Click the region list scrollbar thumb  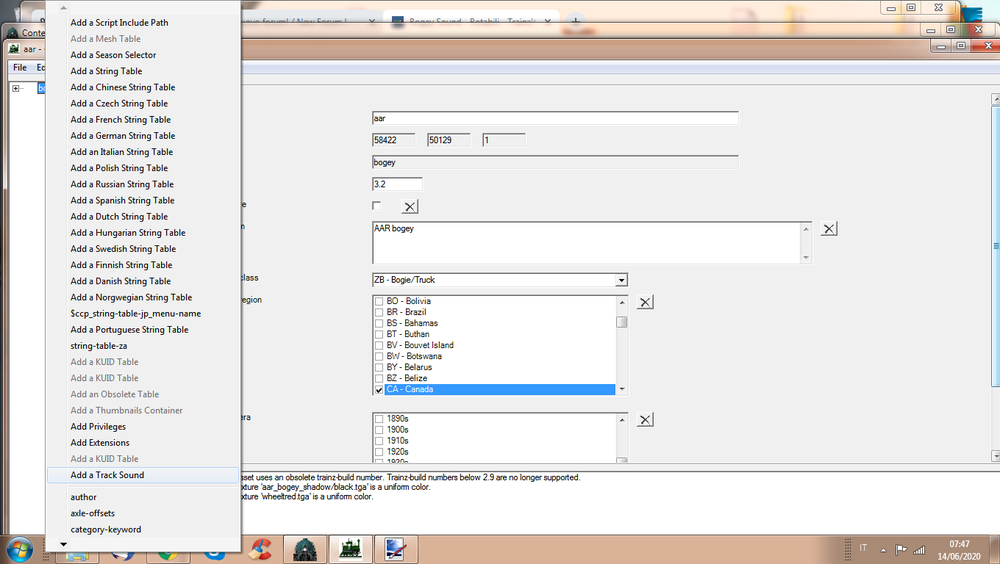tap(622, 322)
